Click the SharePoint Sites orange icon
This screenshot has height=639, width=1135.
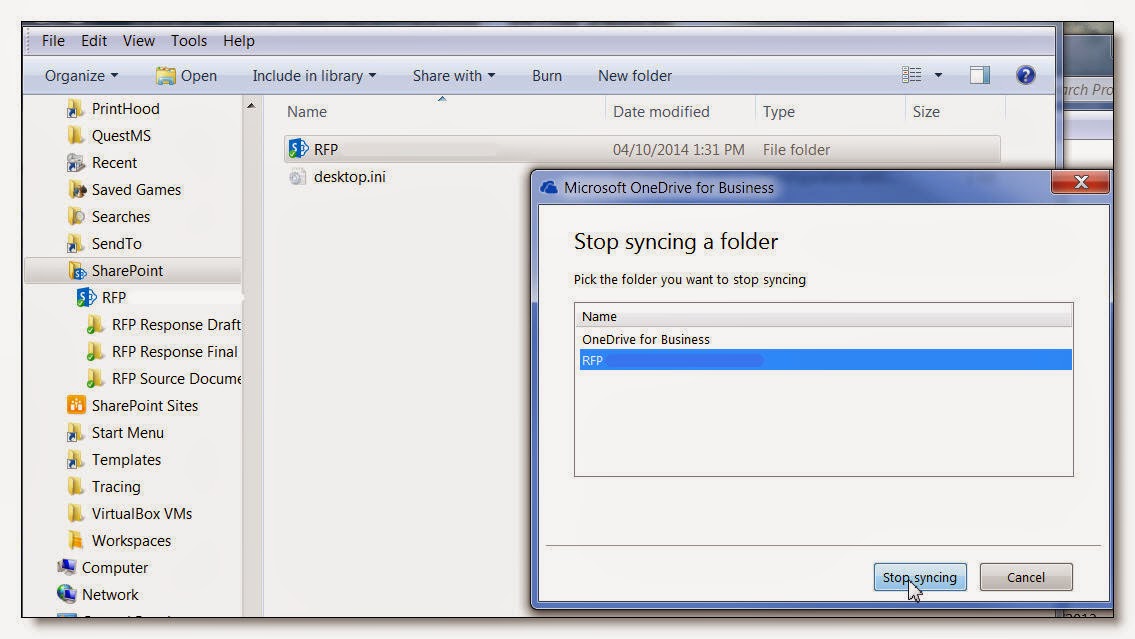[76, 405]
